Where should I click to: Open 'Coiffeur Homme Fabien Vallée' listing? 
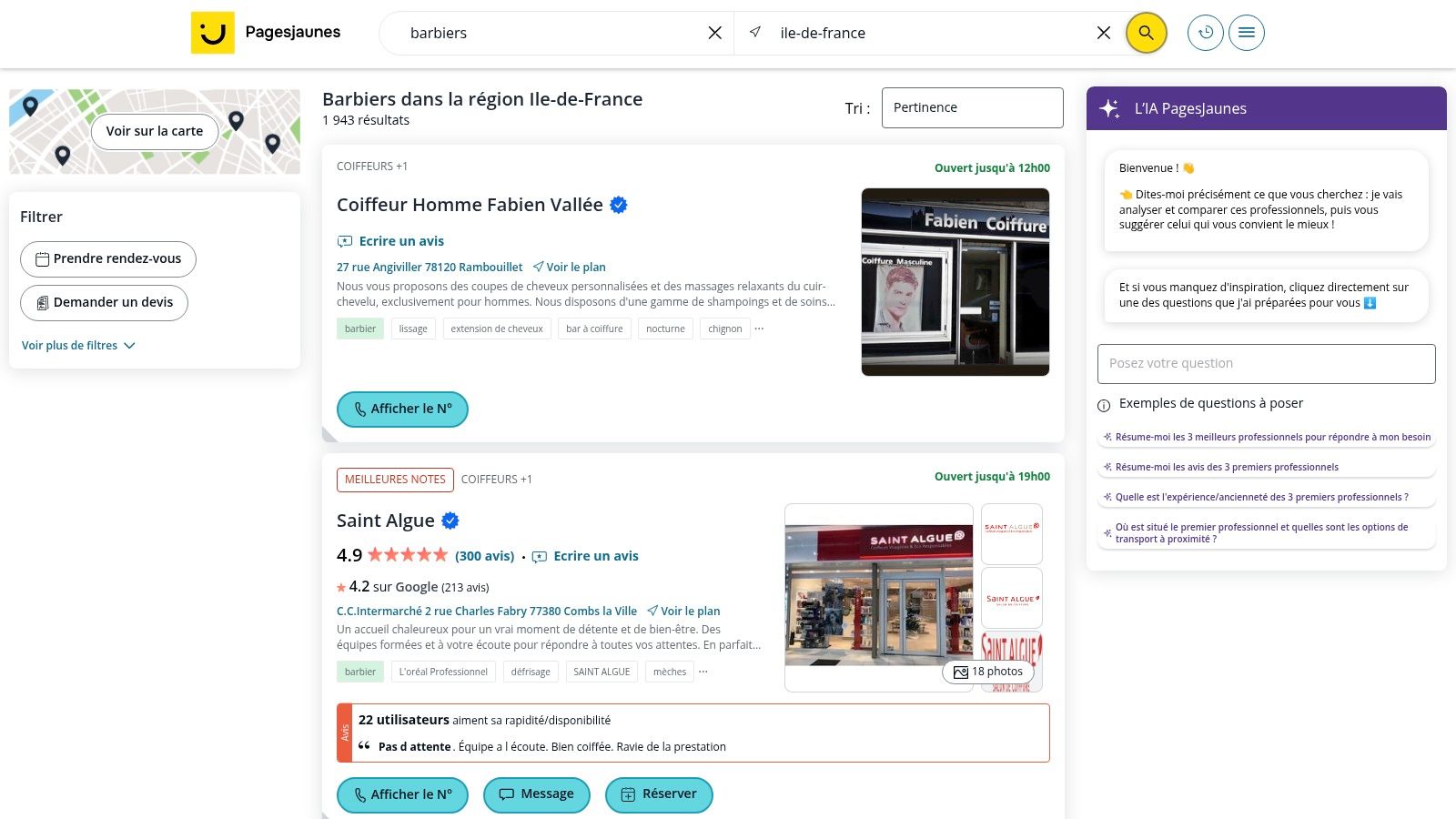[470, 205]
